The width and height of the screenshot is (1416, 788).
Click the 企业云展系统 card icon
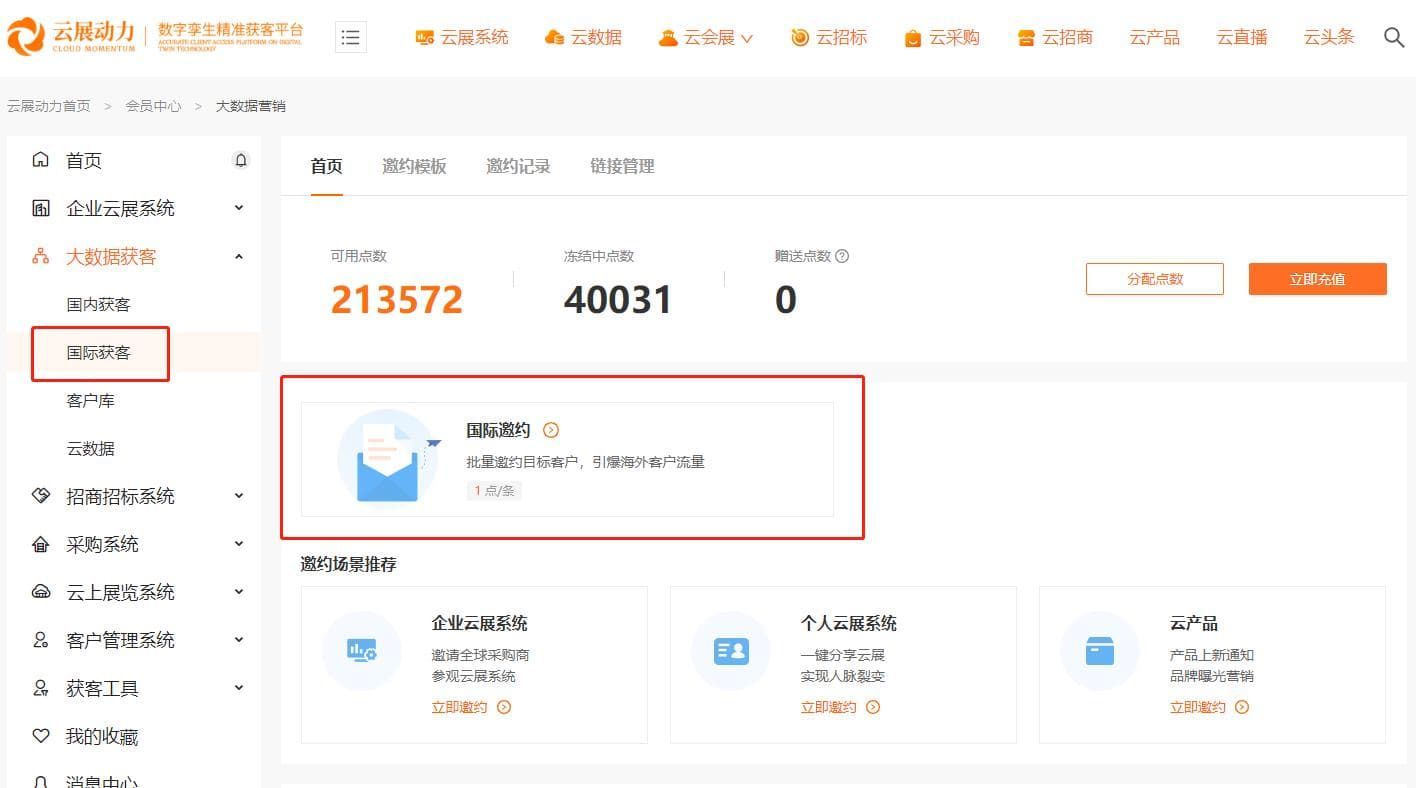point(361,651)
